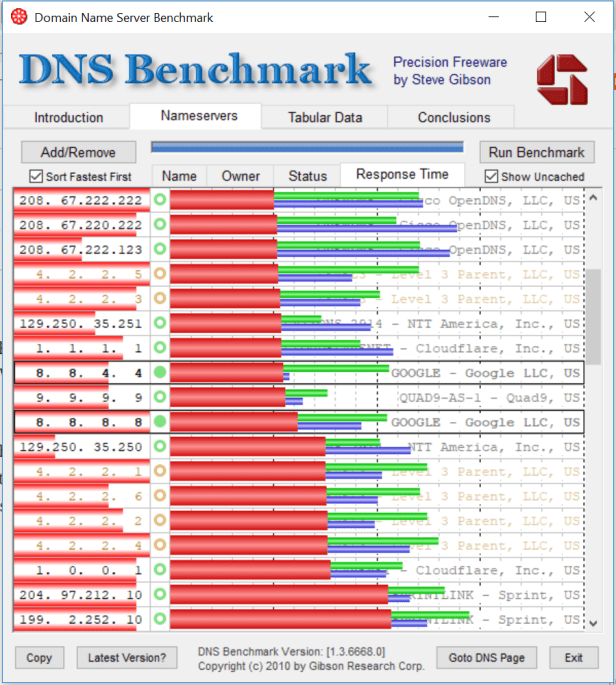Click the status circle for 9.9.9.9

[x=160, y=397]
